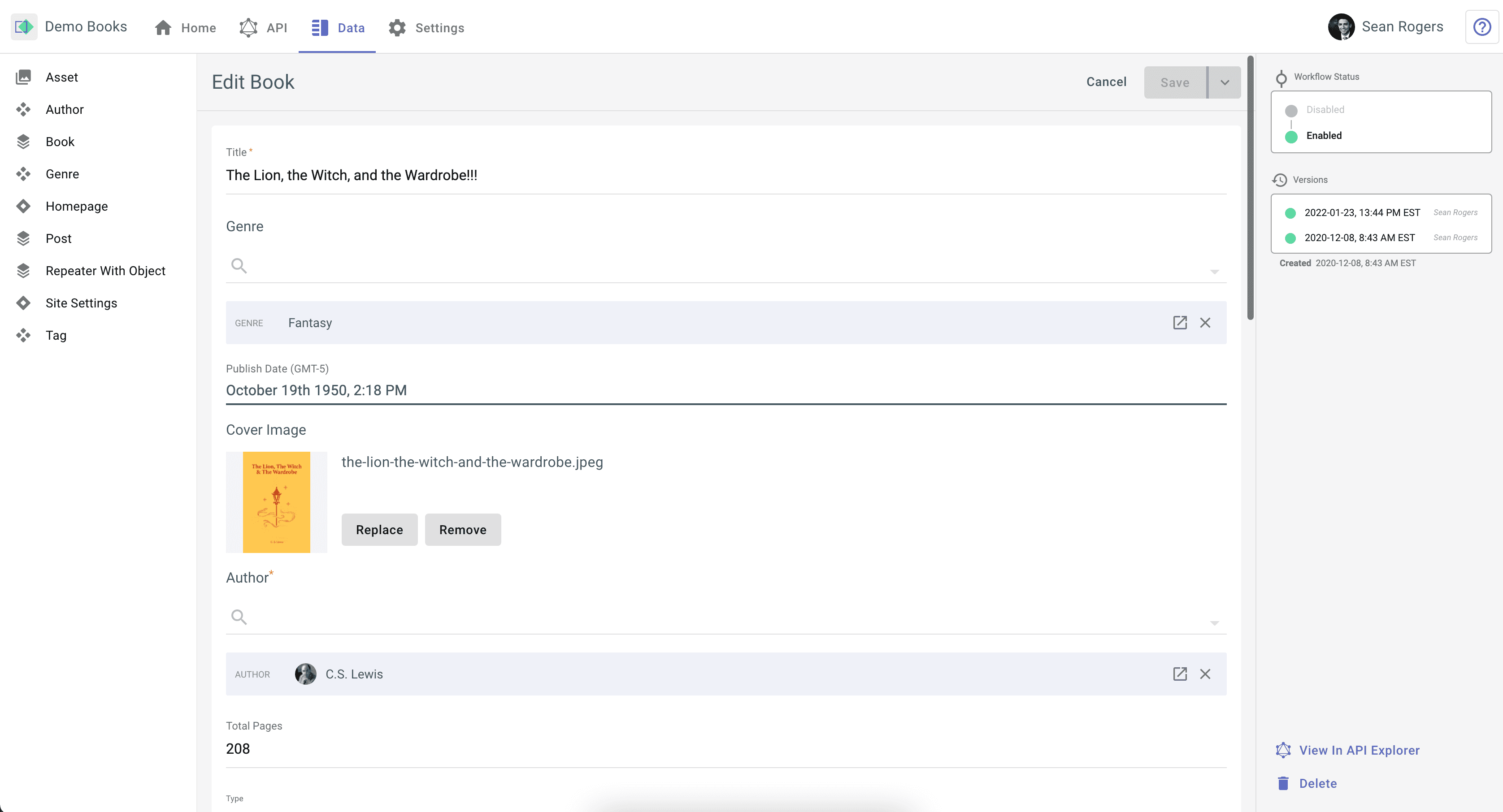Open Fantasy genre in new window icon

(x=1180, y=322)
